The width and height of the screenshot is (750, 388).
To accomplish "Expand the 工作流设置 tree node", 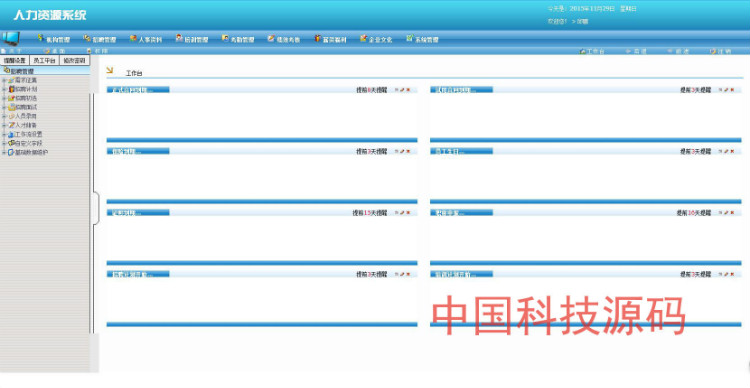I will pyautogui.click(x=4, y=134).
